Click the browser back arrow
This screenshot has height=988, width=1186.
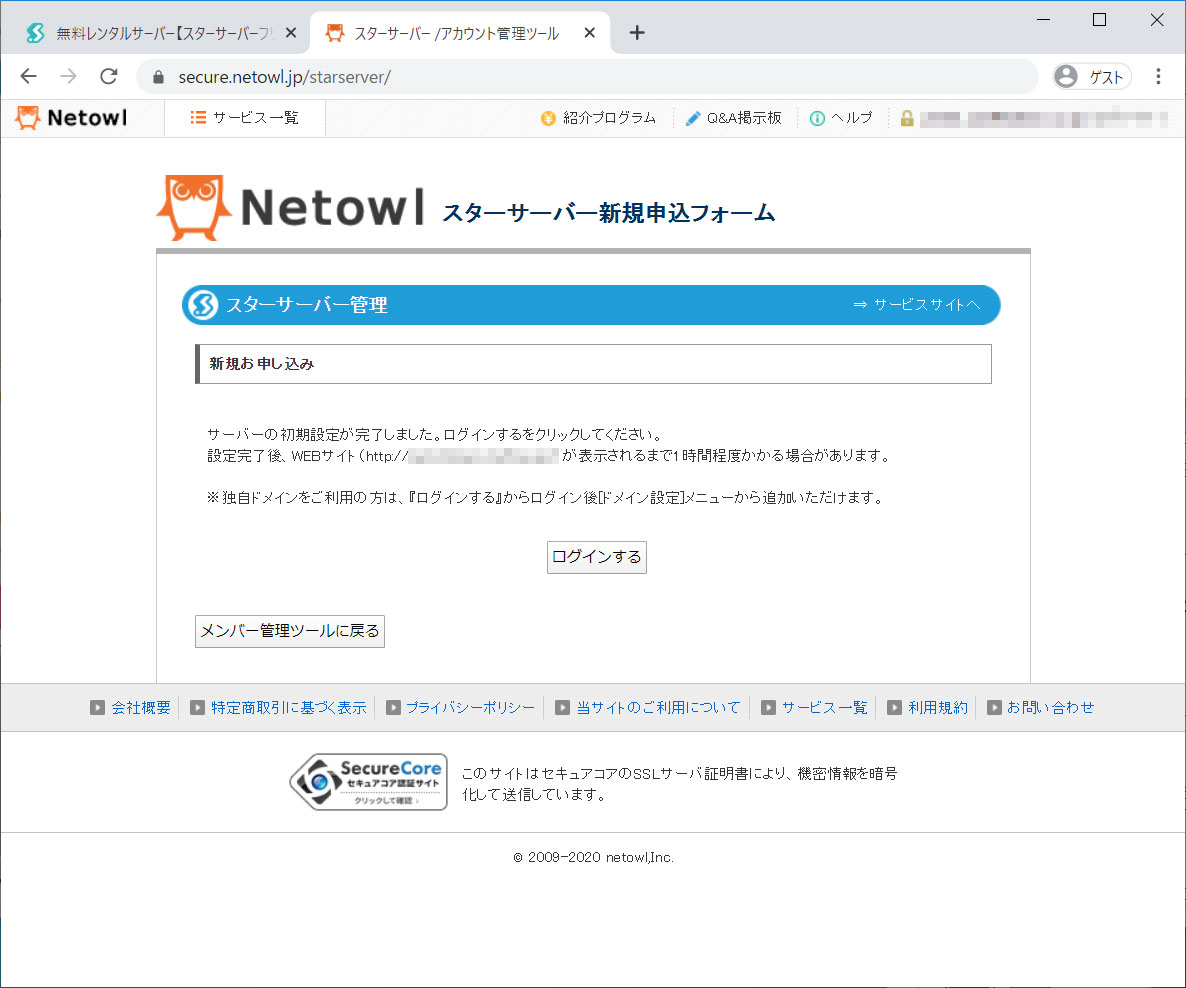tap(29, 76)
